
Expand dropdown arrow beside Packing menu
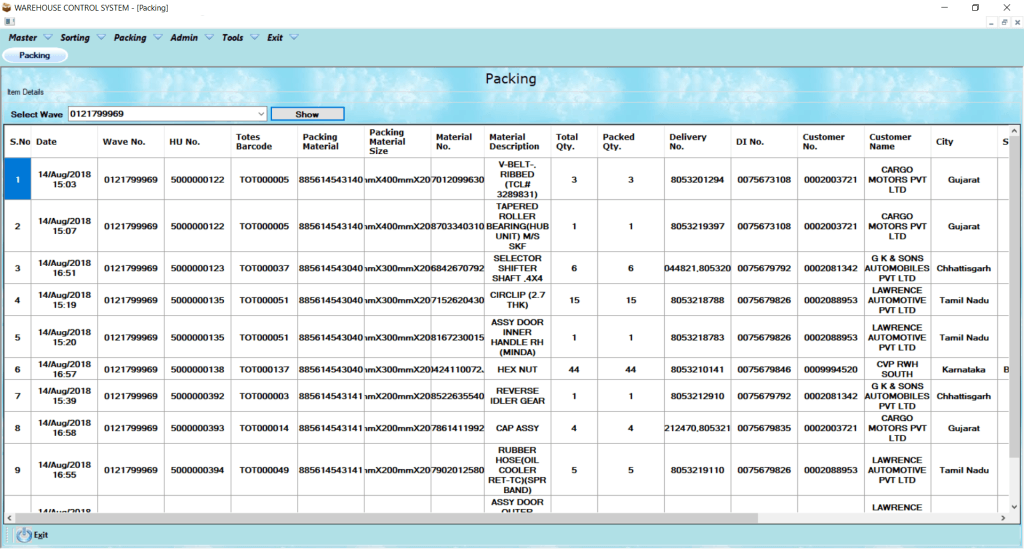158,37
